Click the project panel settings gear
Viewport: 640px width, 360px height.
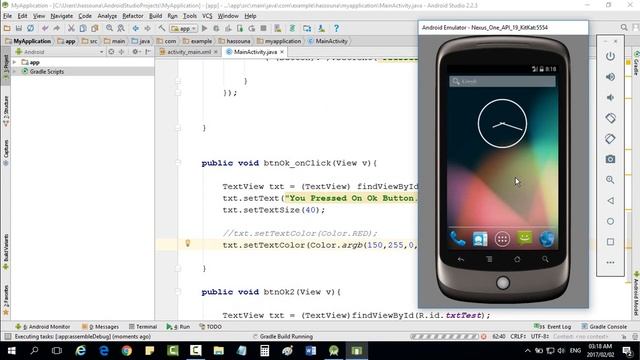tap(135, 52)
